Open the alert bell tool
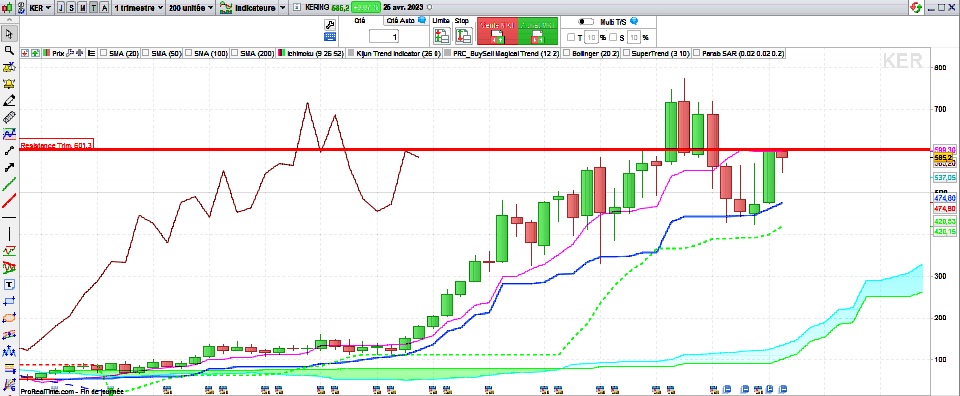Image resolution: width=960 pixels, height=396 pixels. point(9,84)
